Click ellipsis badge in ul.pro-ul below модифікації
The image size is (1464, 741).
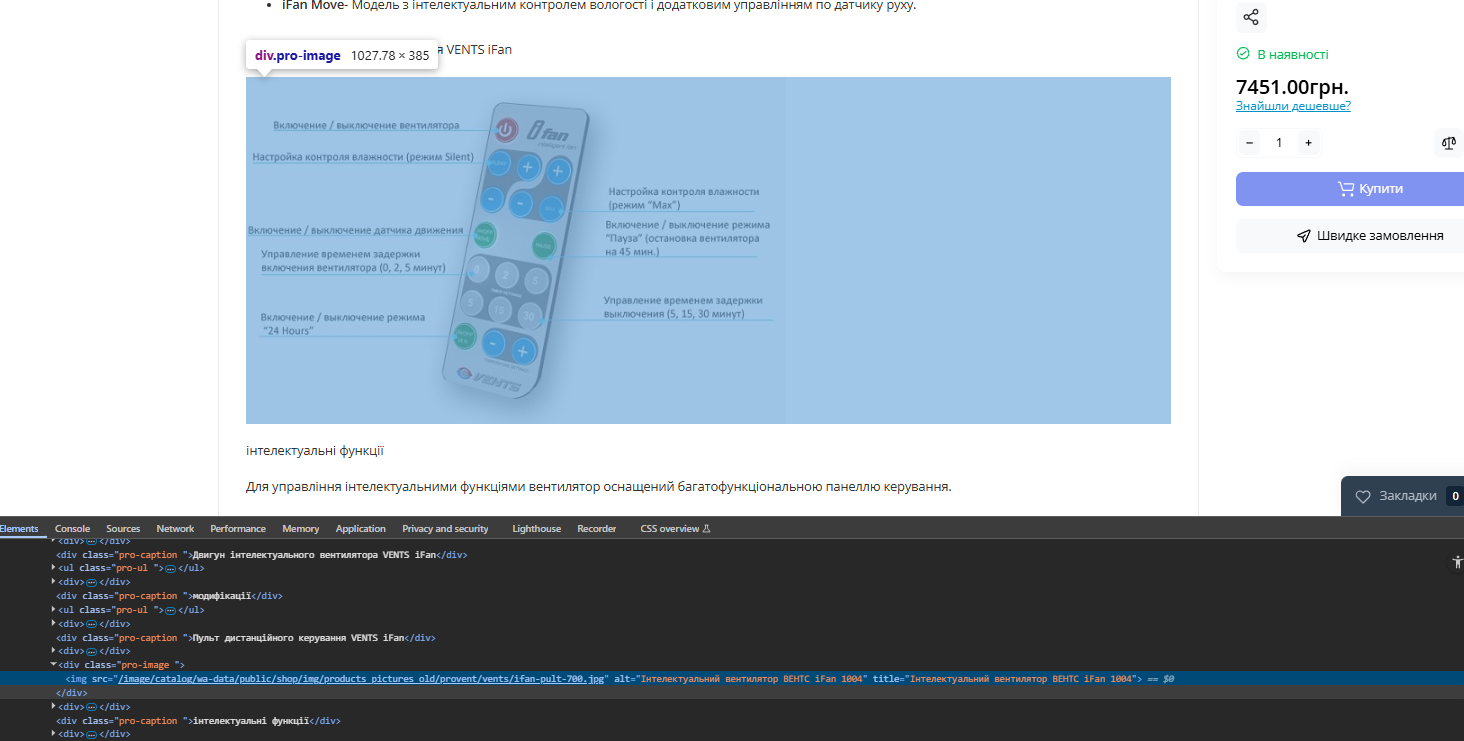point(170,610)
